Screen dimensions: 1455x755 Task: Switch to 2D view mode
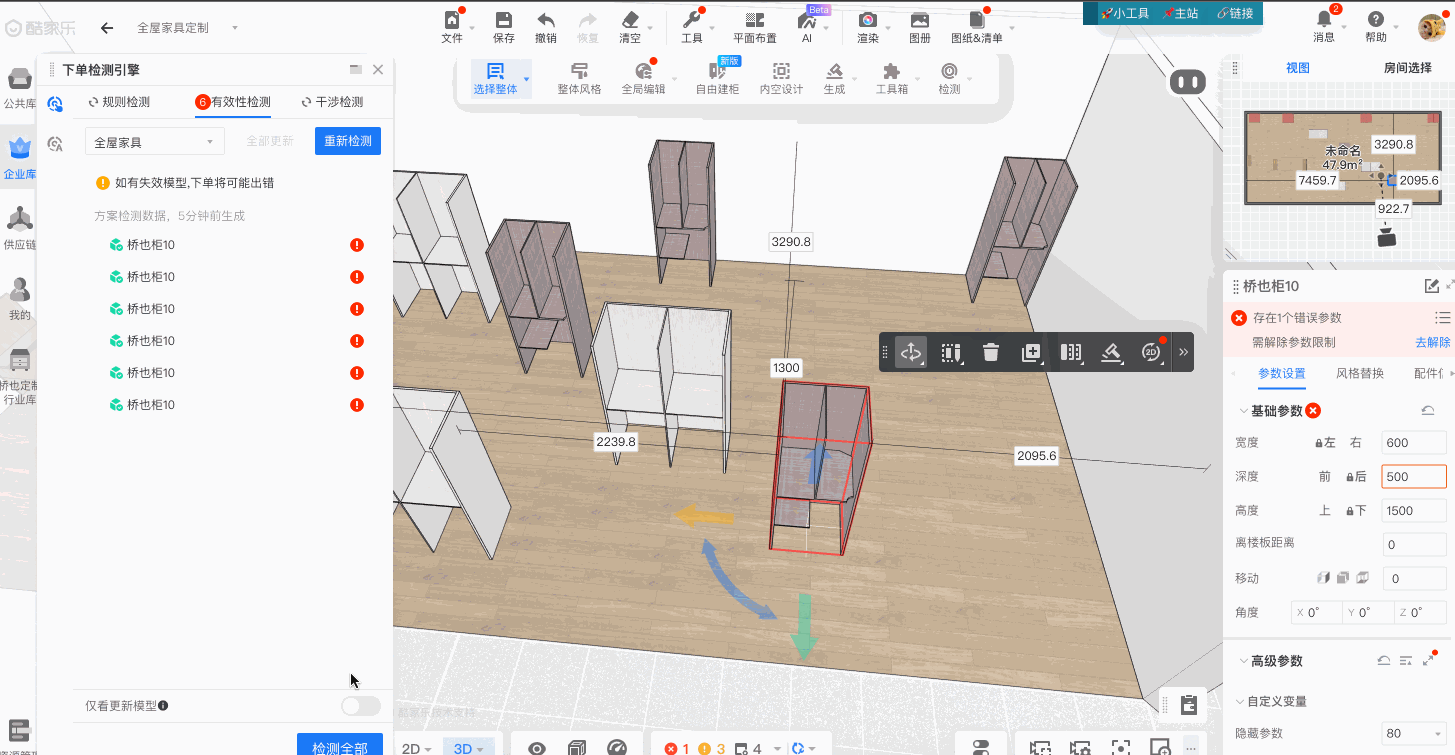pyautogui.click(x=415, y=748)
